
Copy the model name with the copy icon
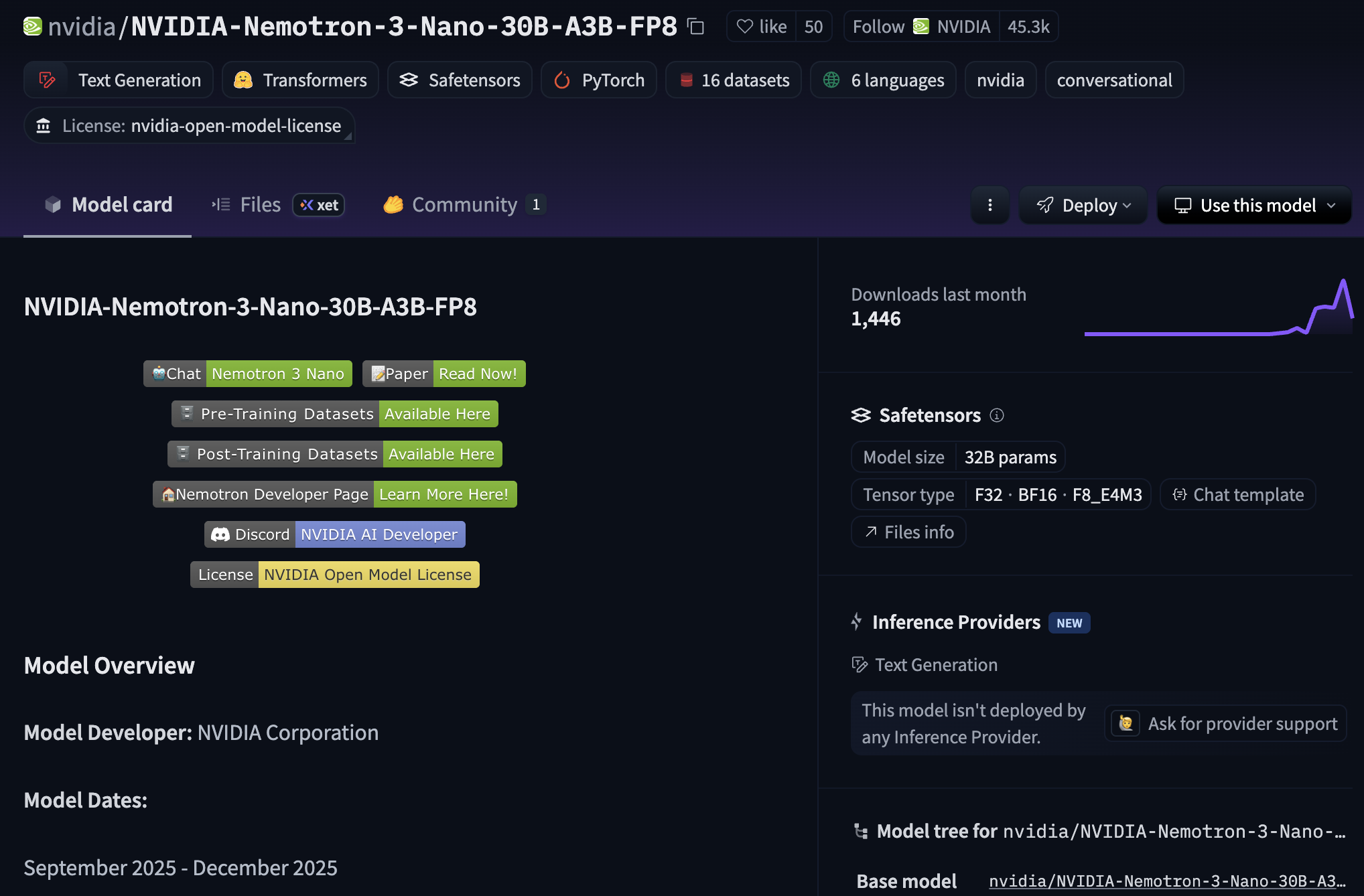pyautogui.click(x=696, y=27)
